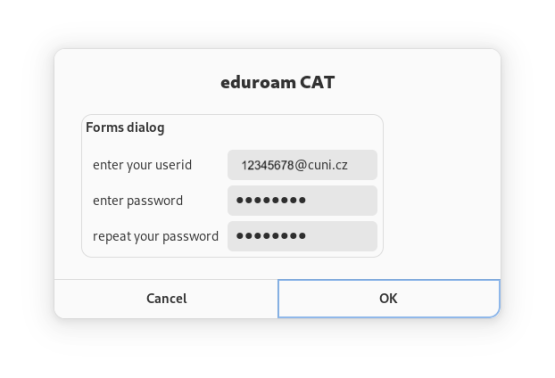555x378 pixels.
Task: Click the 'enter your userid' label
Action: coord(142,165)
